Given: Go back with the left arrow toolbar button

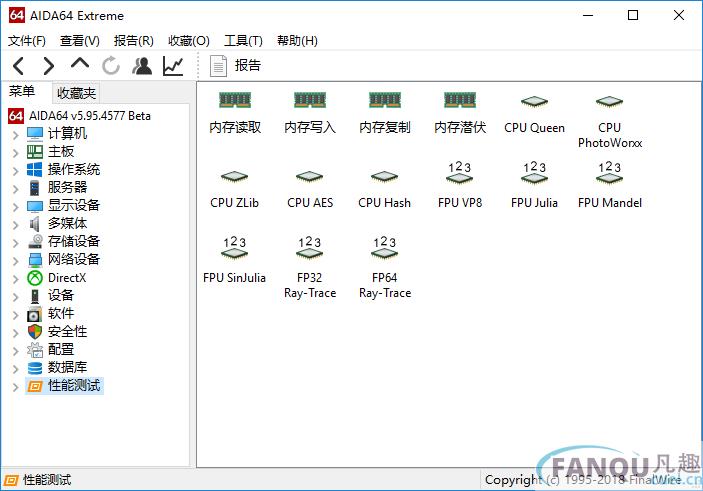Looking at the screenshot, I should point(18,66).
